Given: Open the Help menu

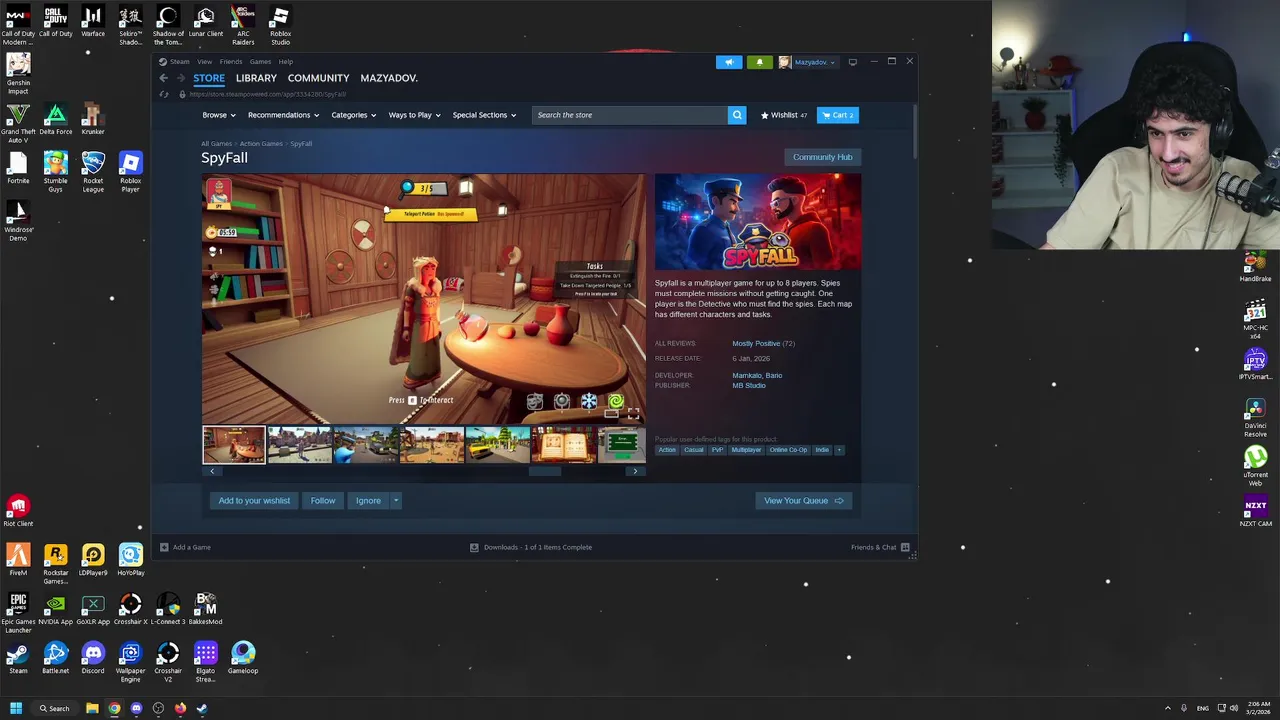Looking at the screenshot, I should pyautogui.click(x=286, y=62).
